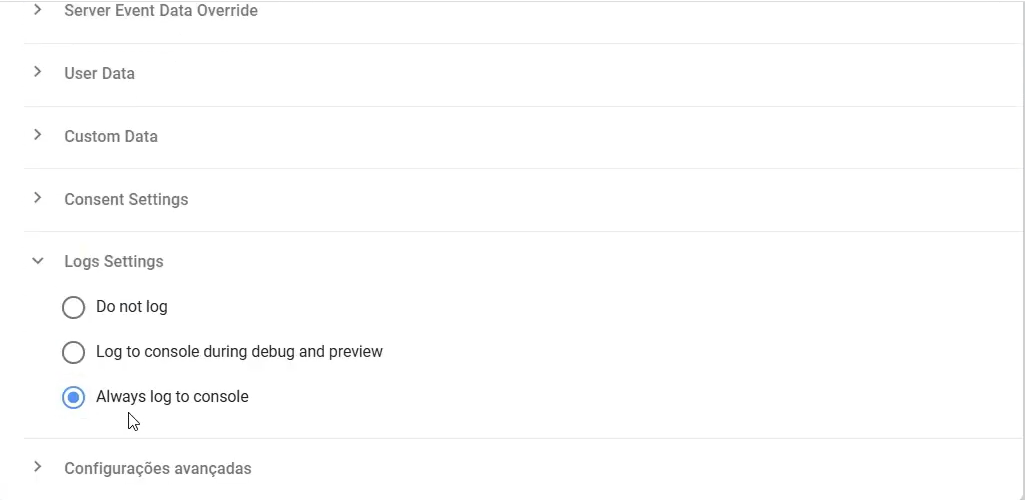The width and height of the screenshot is (1025, 500).
Task: Choose the debug and preview logging radio button
Action: [73, 352]
